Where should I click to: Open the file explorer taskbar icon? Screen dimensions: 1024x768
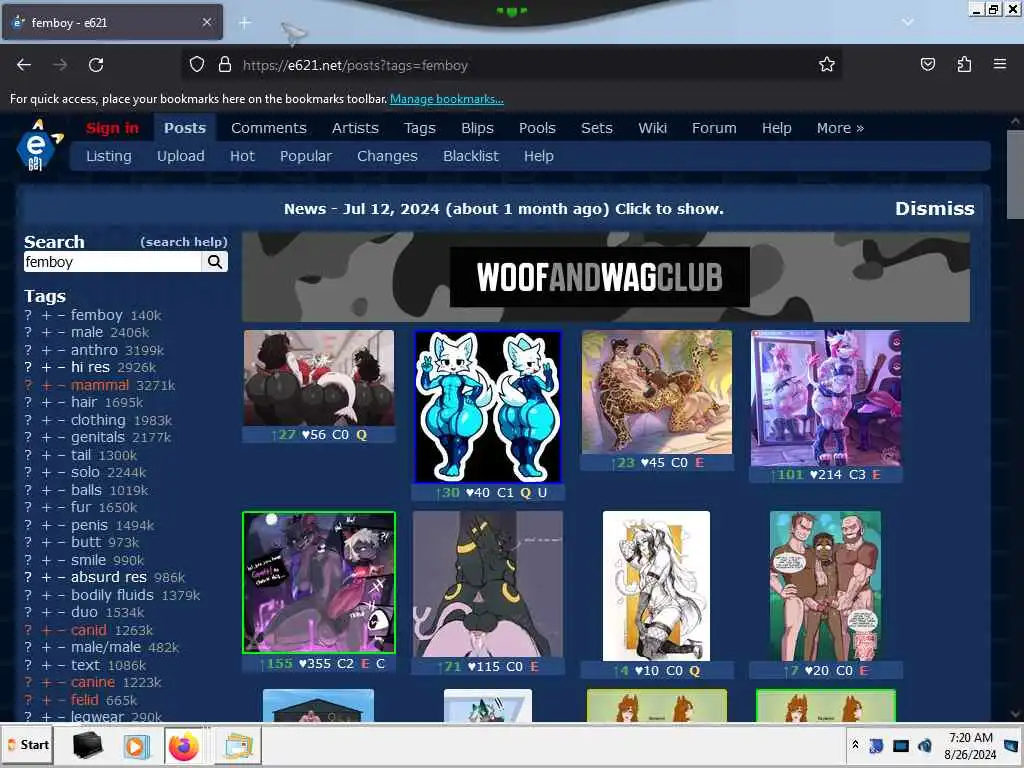click(x=238, y=745)
